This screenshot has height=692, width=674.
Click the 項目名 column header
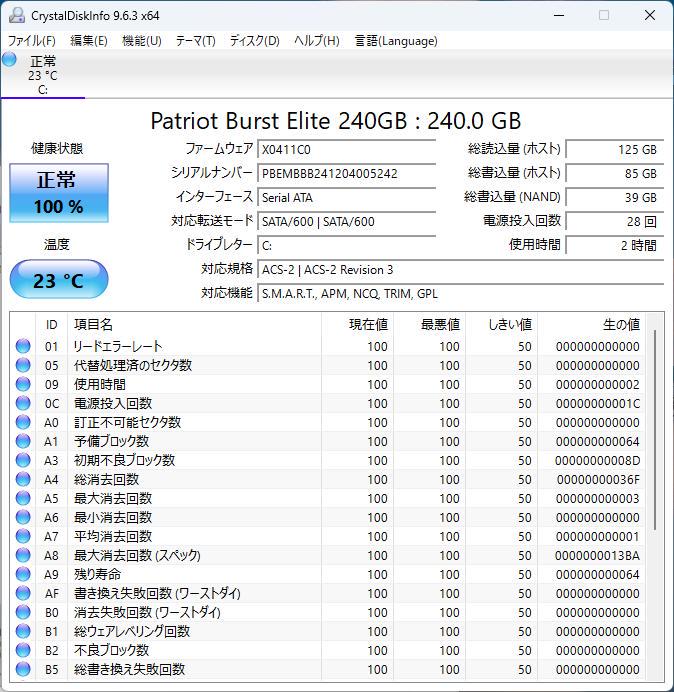tap(94, 325)
